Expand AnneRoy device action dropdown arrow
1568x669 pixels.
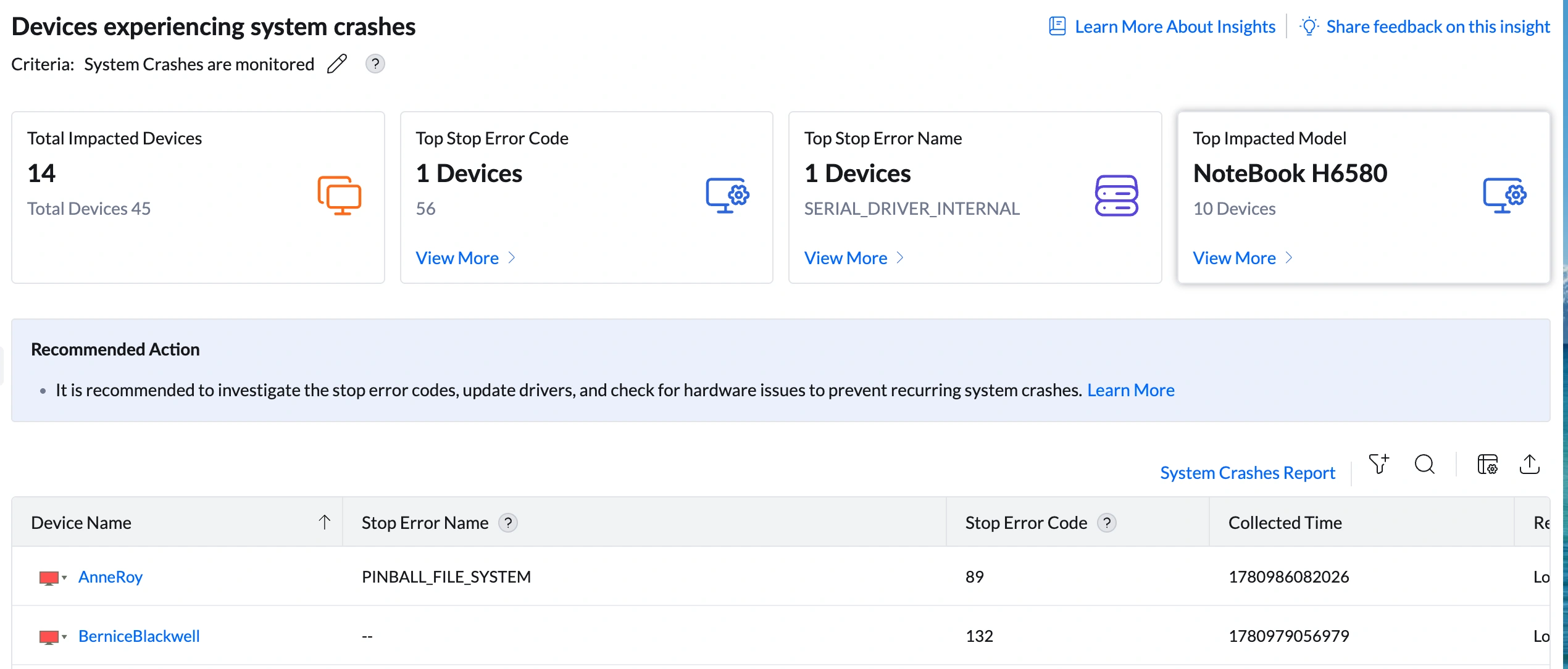[x=64, y=578]
